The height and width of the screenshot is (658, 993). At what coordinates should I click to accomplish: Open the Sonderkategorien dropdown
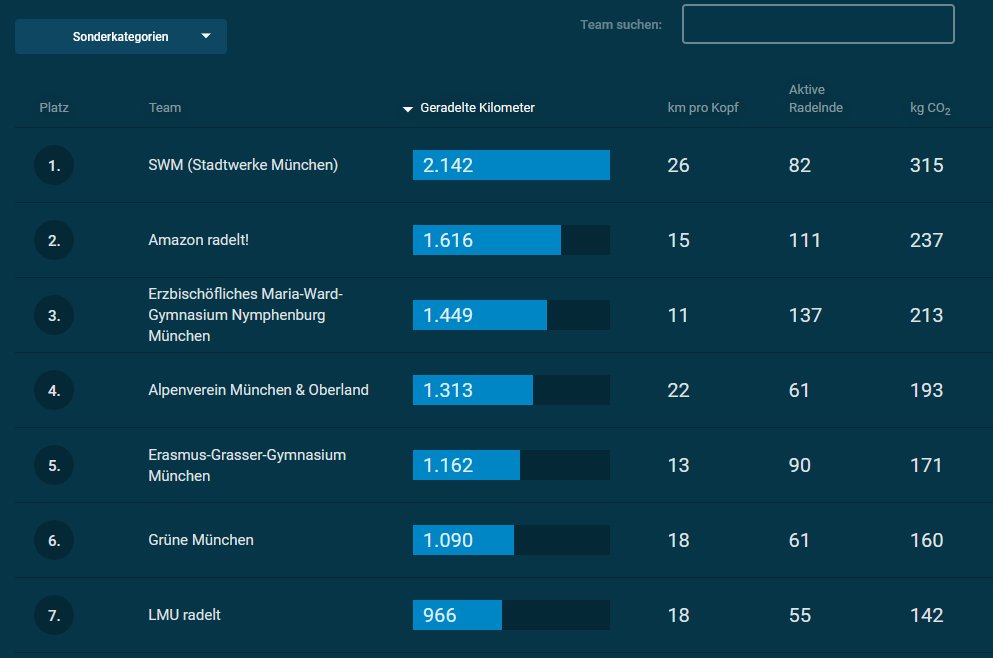pos(120,36)
